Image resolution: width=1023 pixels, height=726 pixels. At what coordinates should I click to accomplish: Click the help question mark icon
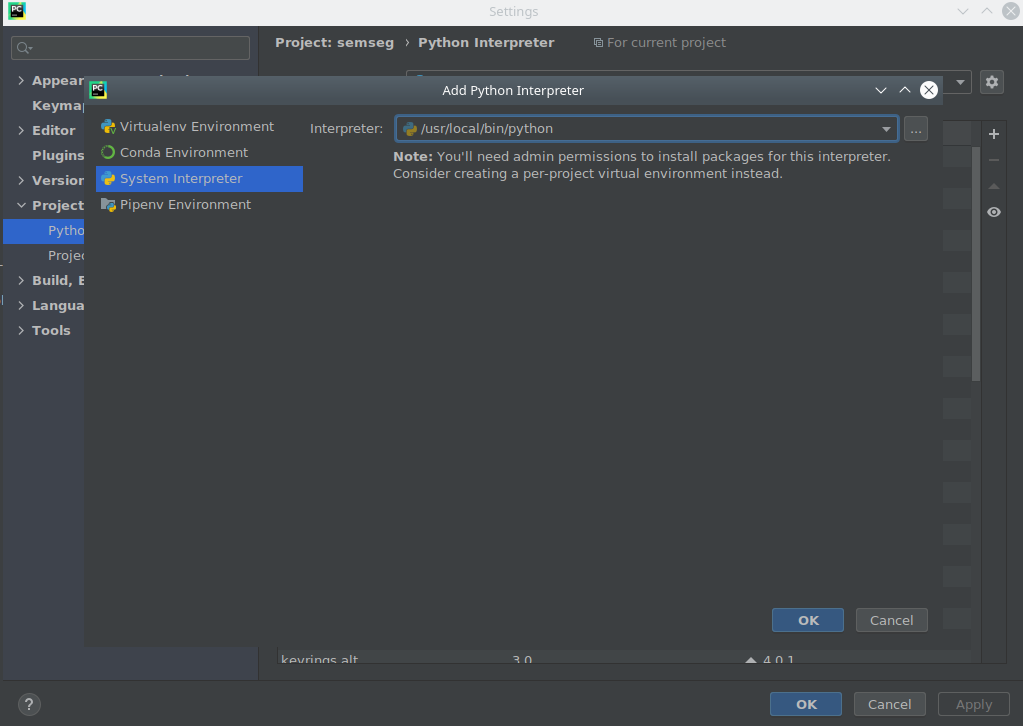point(28,704)
